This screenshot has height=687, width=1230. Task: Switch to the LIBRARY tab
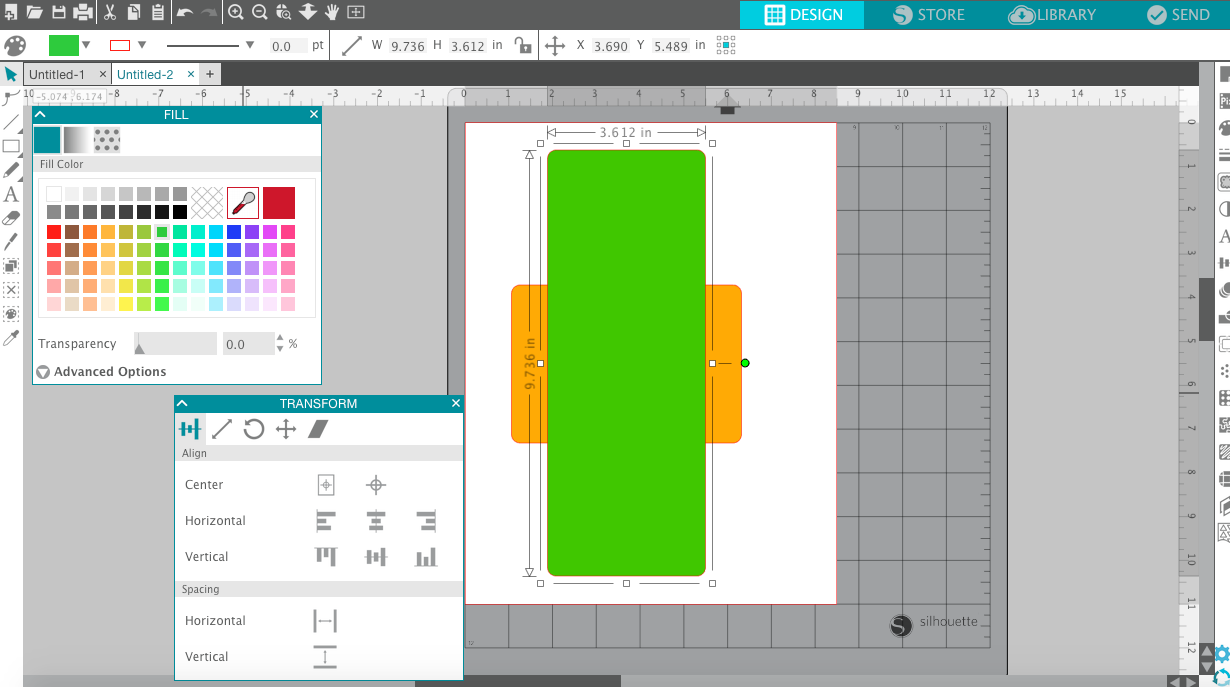[x=1052, y=15]
